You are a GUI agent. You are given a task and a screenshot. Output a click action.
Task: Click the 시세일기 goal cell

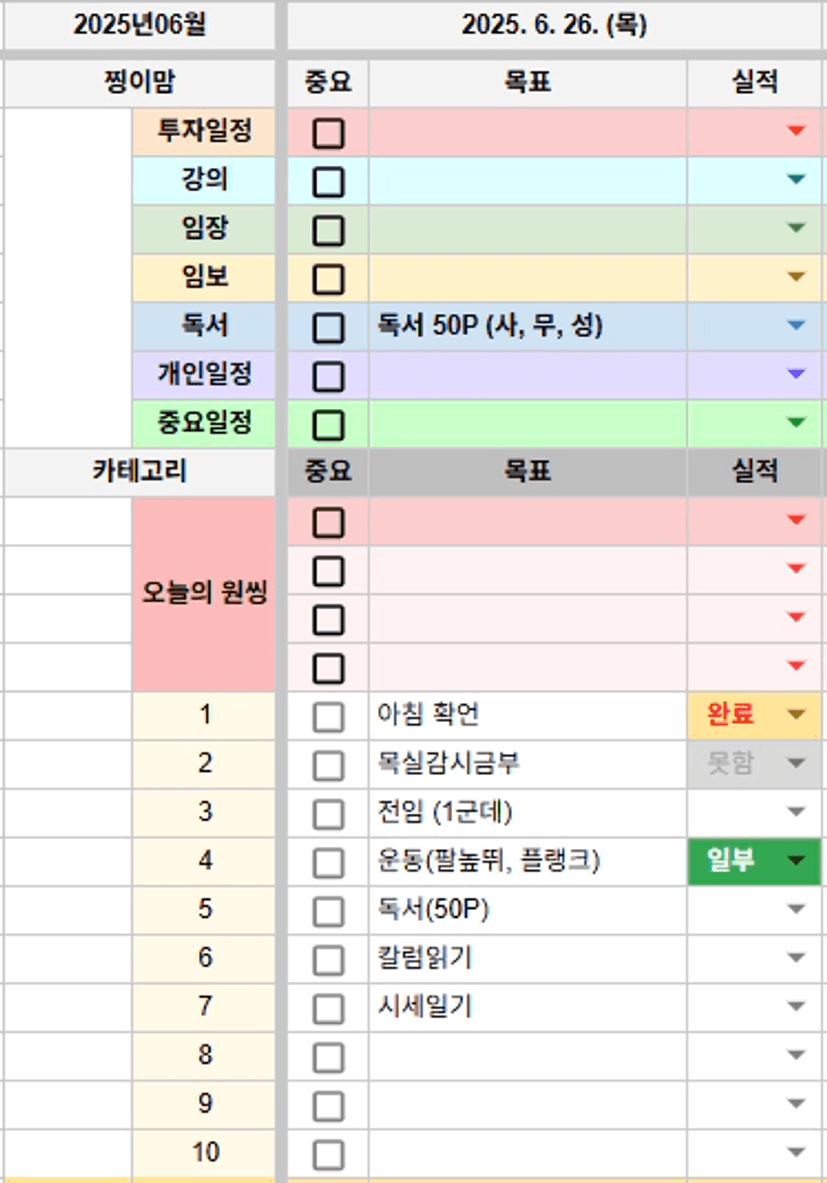pyautogui.click(x=527, y=1007)
